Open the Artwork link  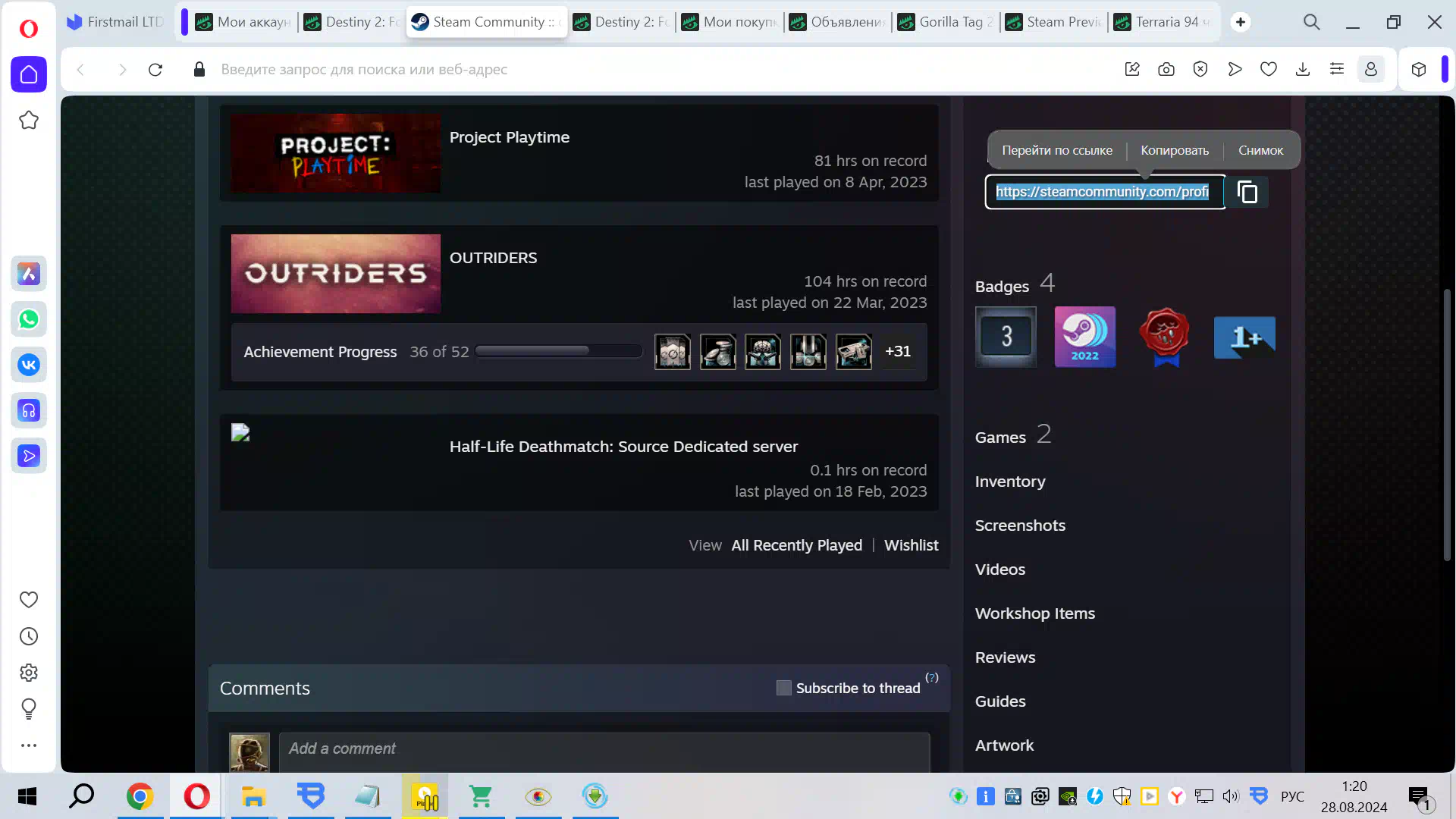click(x=1004, y=745)
